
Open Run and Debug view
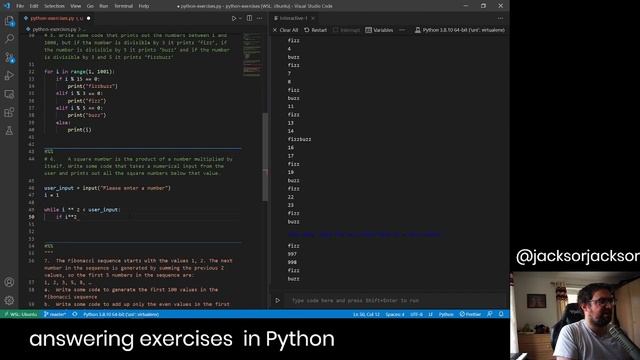coord(9,76)
